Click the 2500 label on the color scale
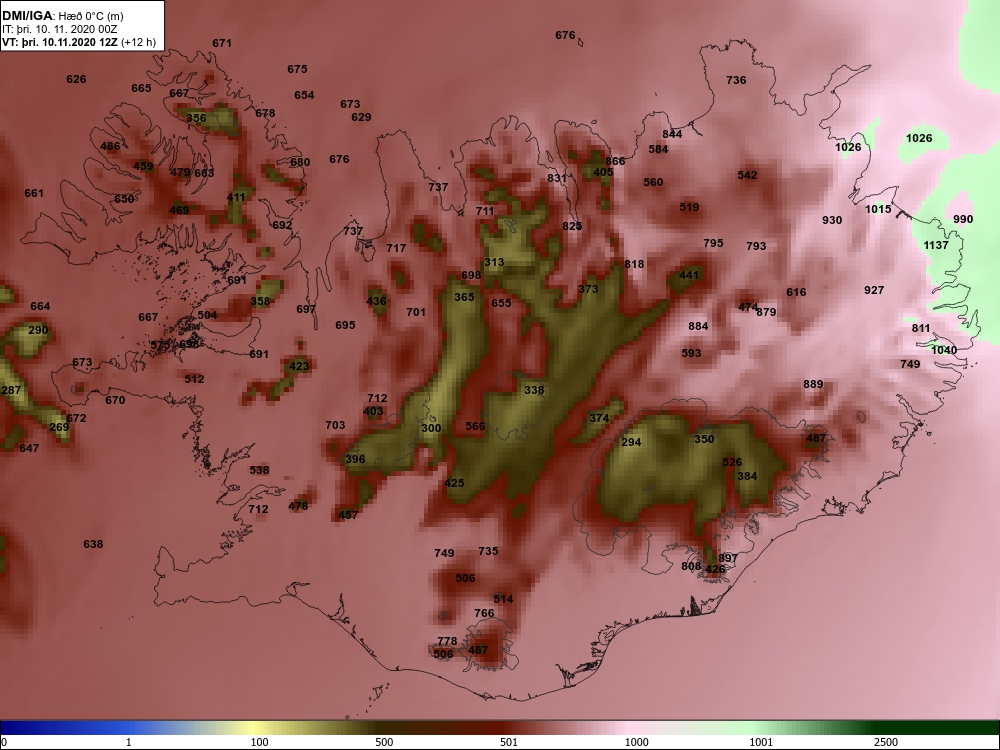 (885, 742)
